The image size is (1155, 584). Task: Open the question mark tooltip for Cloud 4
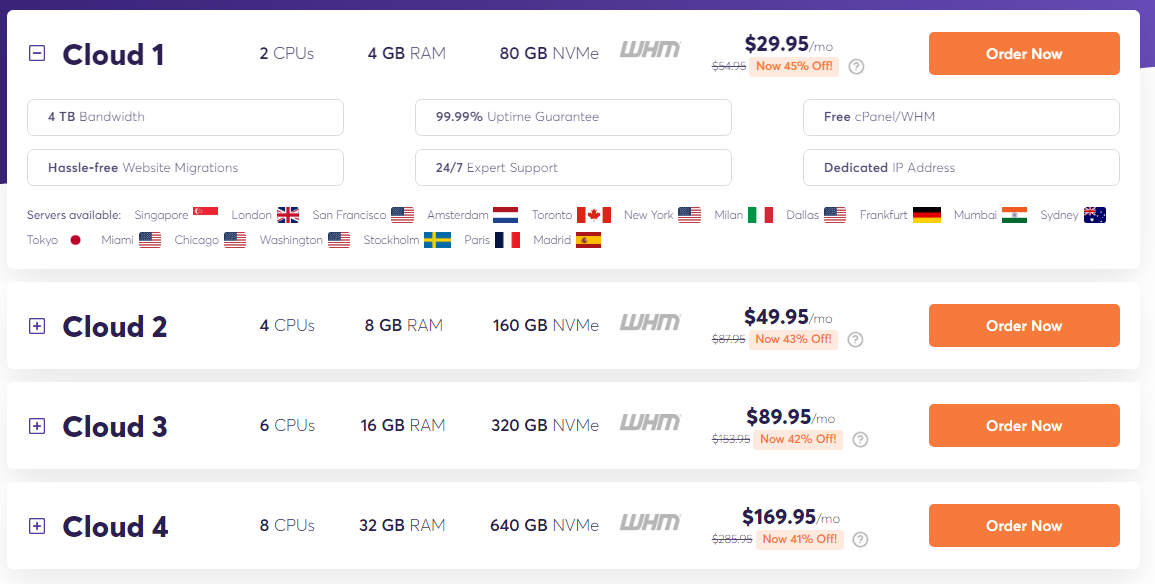860,539
